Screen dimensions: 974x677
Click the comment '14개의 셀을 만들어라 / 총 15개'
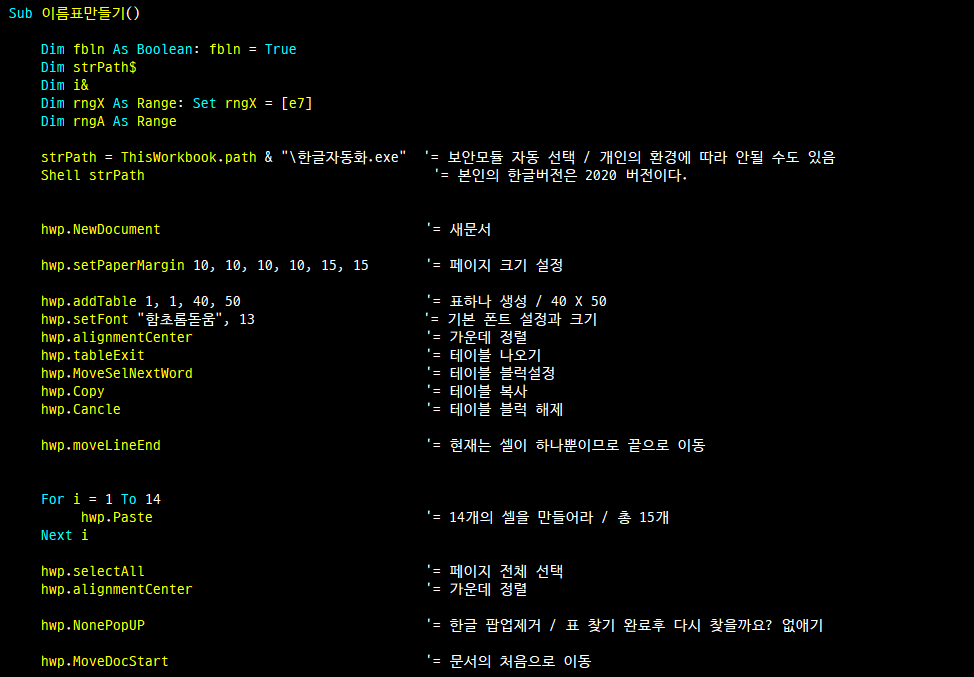click(x=559, y=517)
